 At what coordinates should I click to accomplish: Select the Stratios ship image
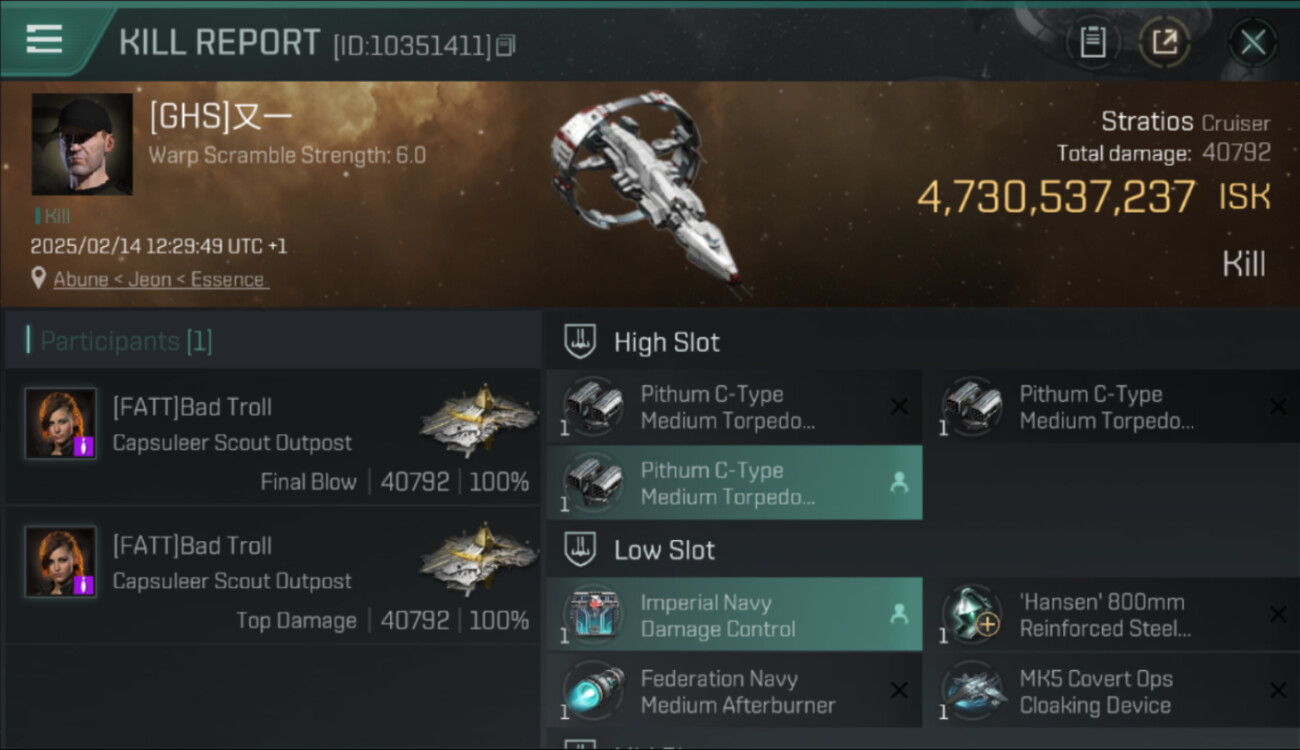(x=645, y=192)
